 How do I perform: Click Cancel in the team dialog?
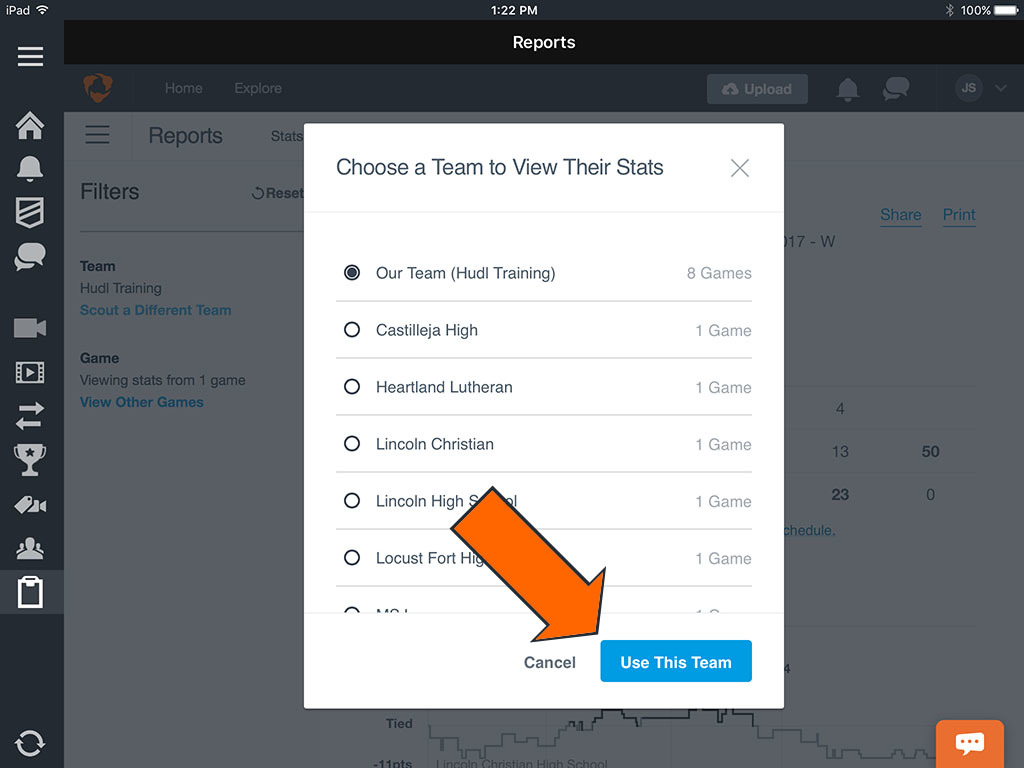coord(550,662)
